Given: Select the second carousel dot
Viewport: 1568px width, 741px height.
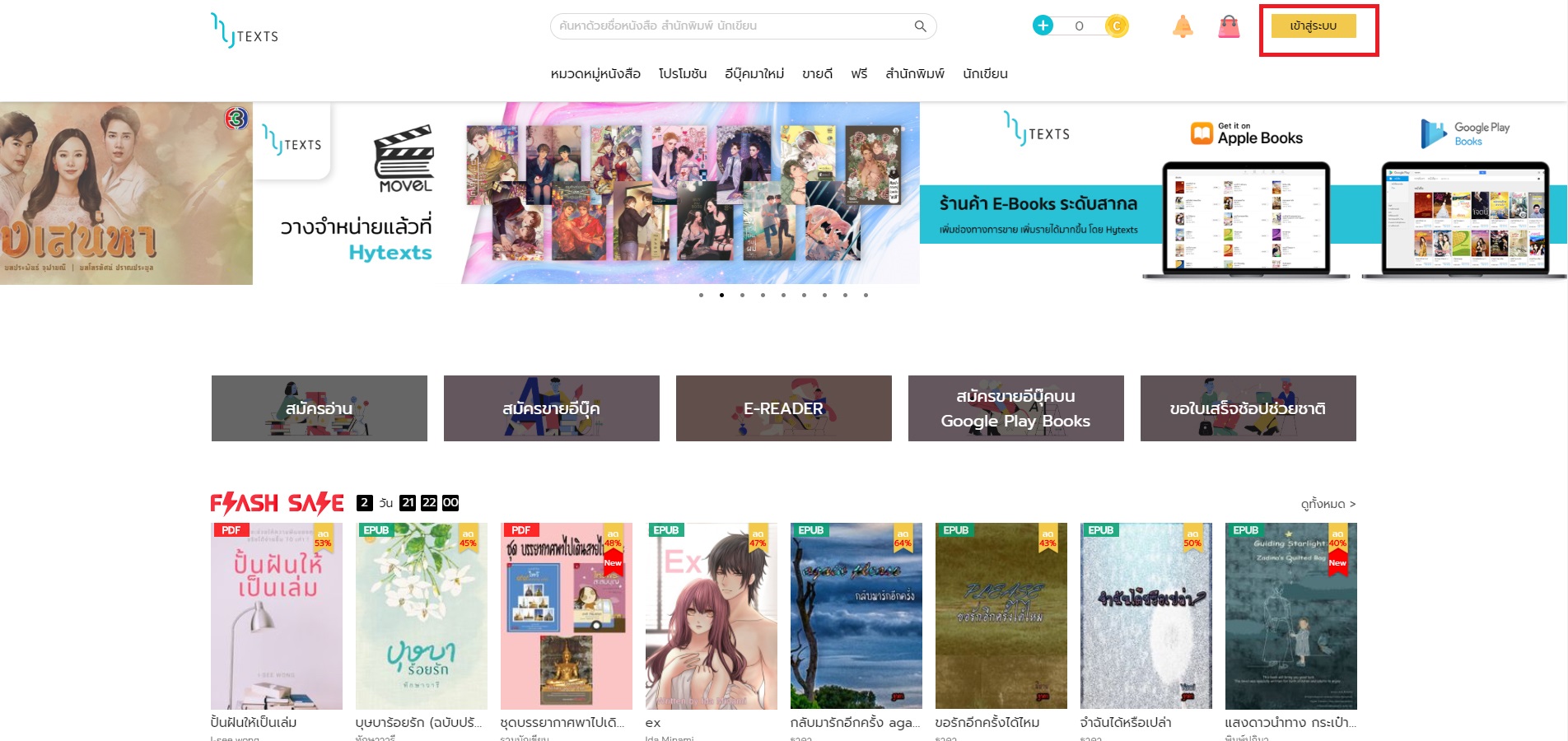Looking at the screenshot, I should (721, 294).
